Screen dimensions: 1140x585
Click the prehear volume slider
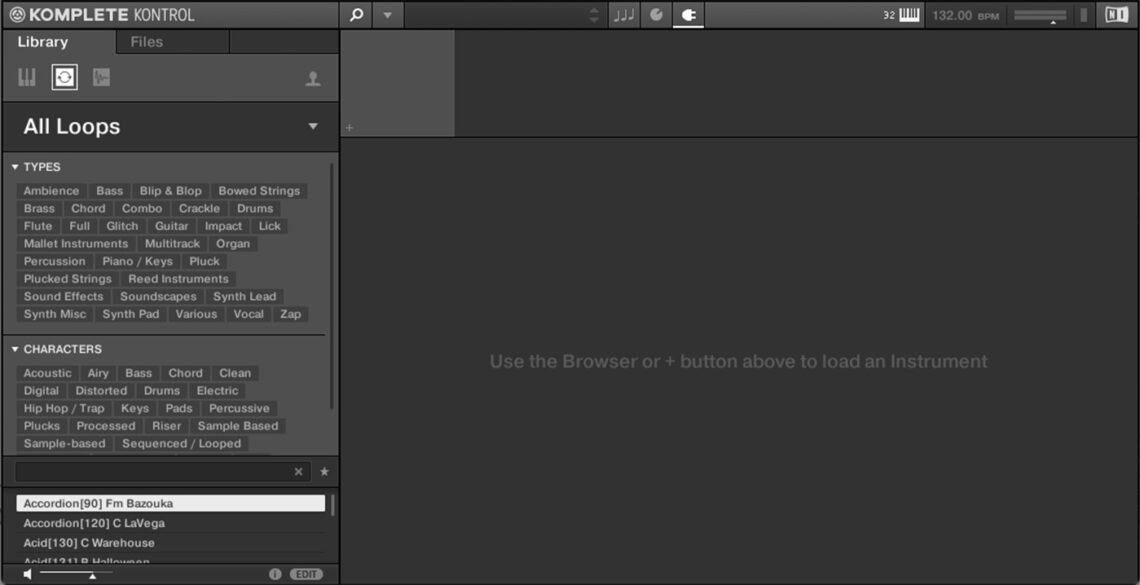[x=76, y=574]
